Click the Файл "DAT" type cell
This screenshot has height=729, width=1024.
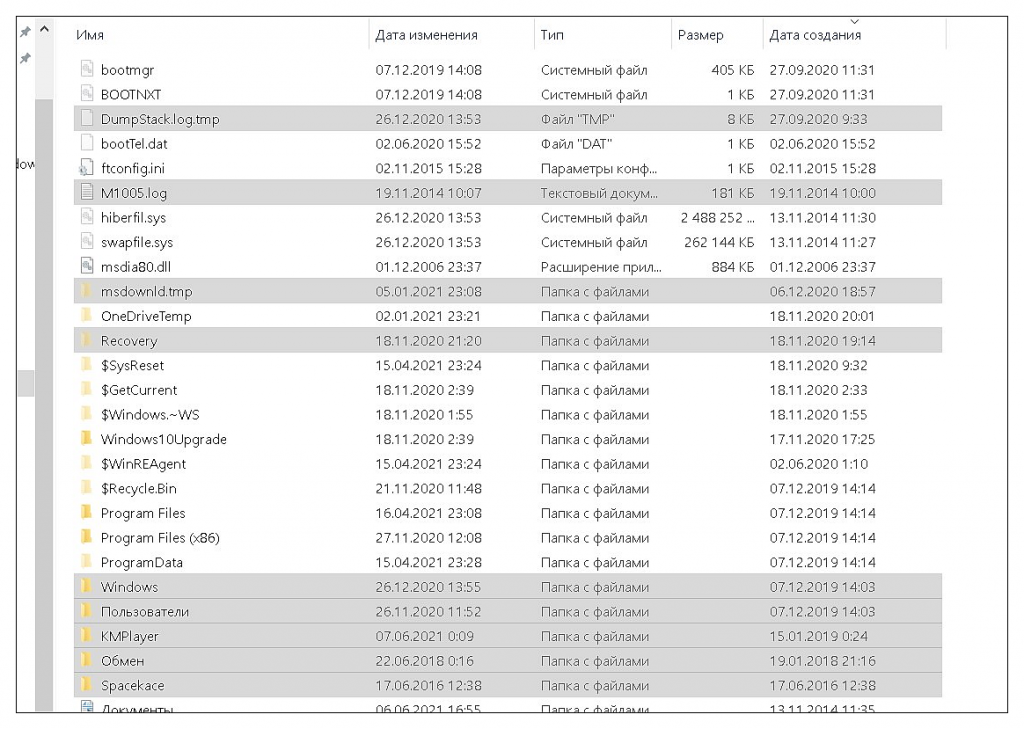click(576, 144)
